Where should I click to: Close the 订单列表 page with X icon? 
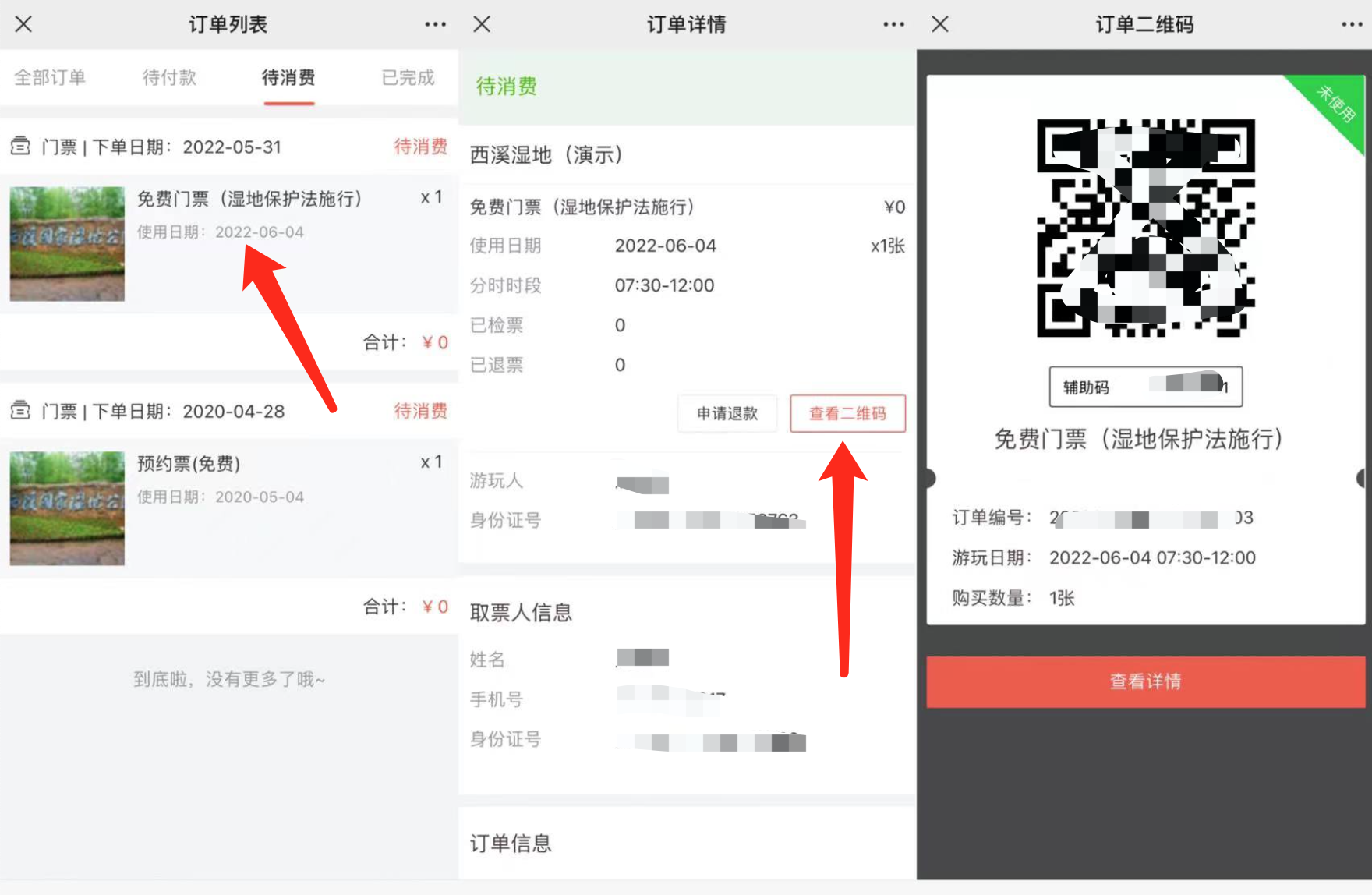coord(23,24)
